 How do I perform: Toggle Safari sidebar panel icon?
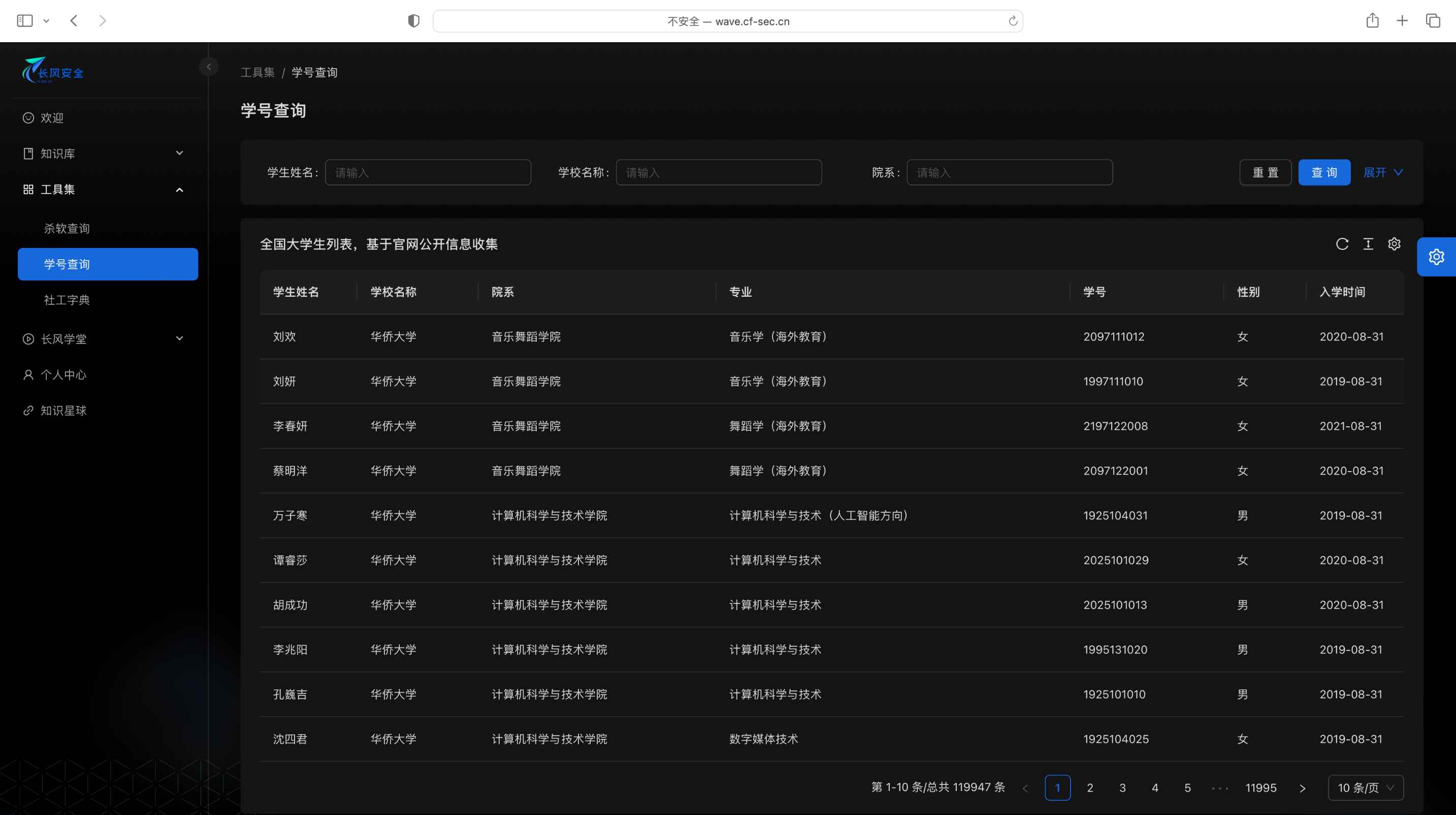tap(25, 21)
